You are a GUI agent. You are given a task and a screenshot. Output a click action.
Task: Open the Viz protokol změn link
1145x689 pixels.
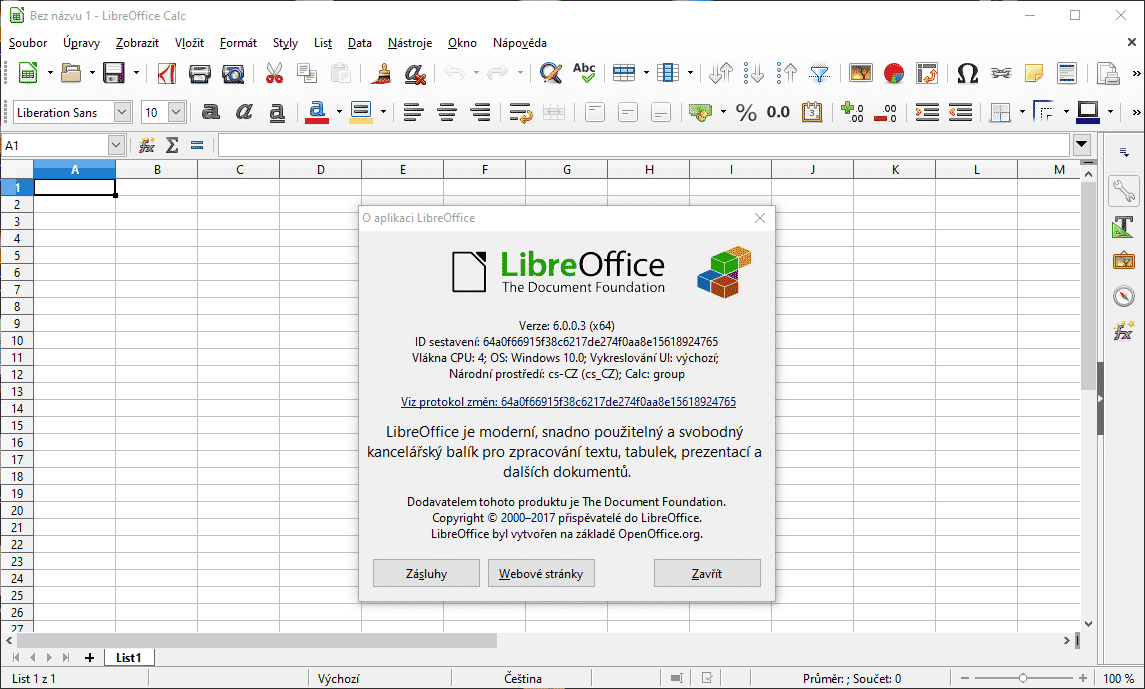(568, 402)
